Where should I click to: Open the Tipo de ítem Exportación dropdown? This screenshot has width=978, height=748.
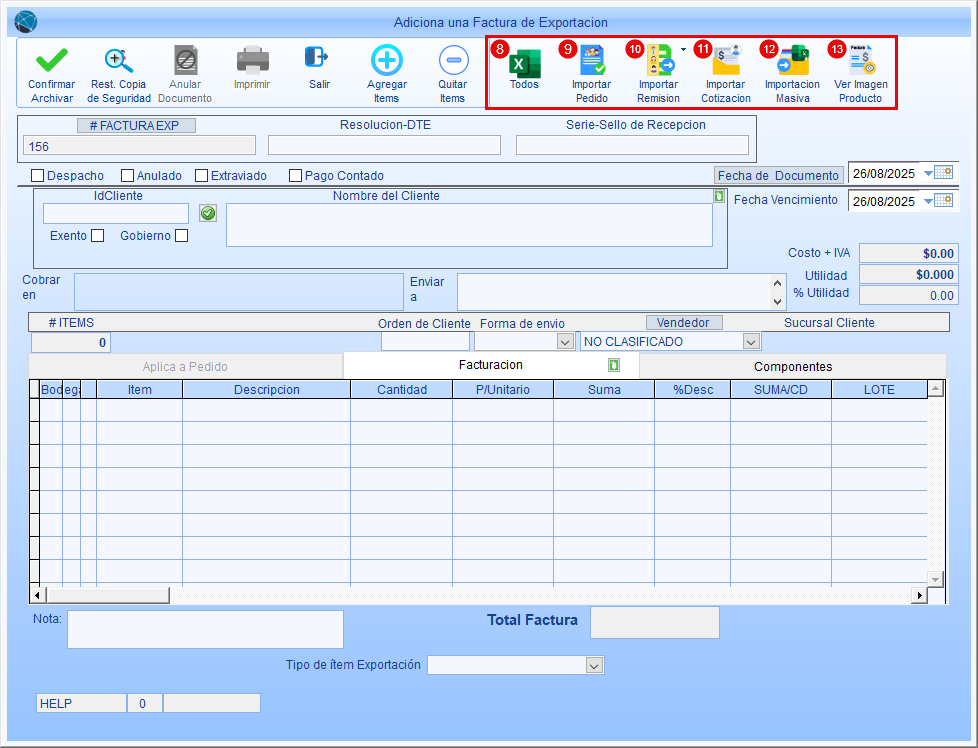coord(594,666)
